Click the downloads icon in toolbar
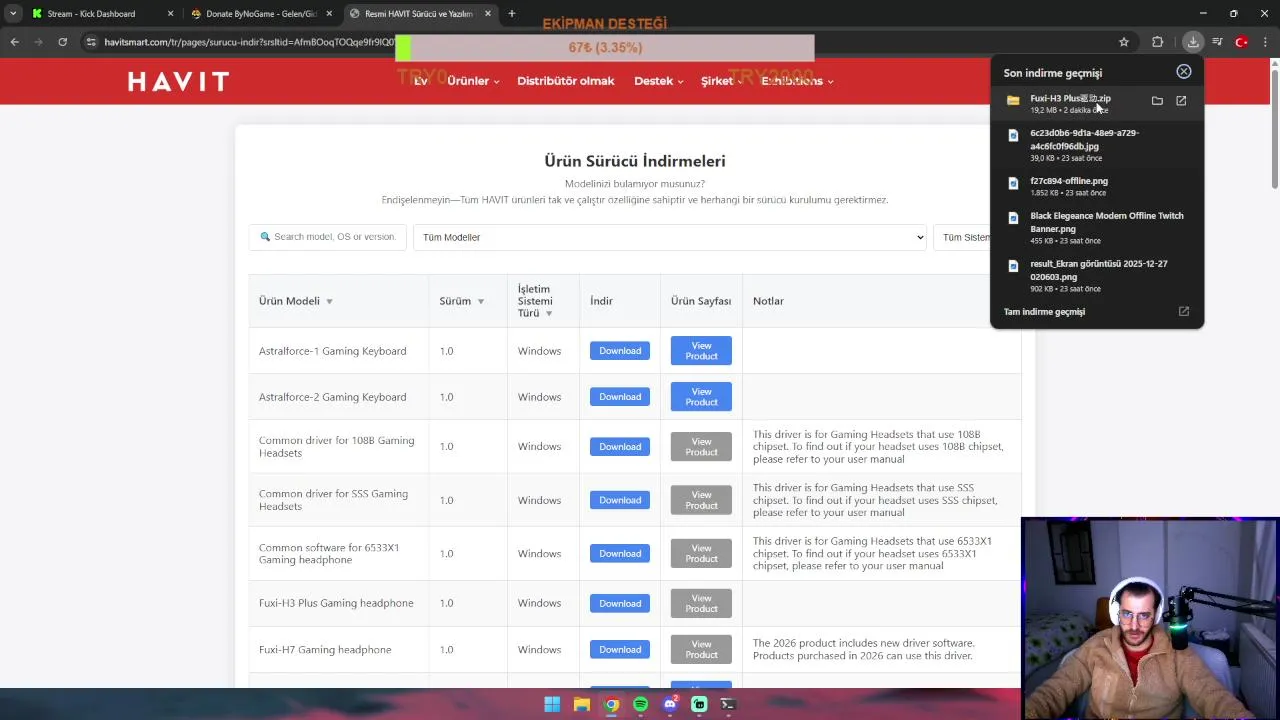 1193,42
